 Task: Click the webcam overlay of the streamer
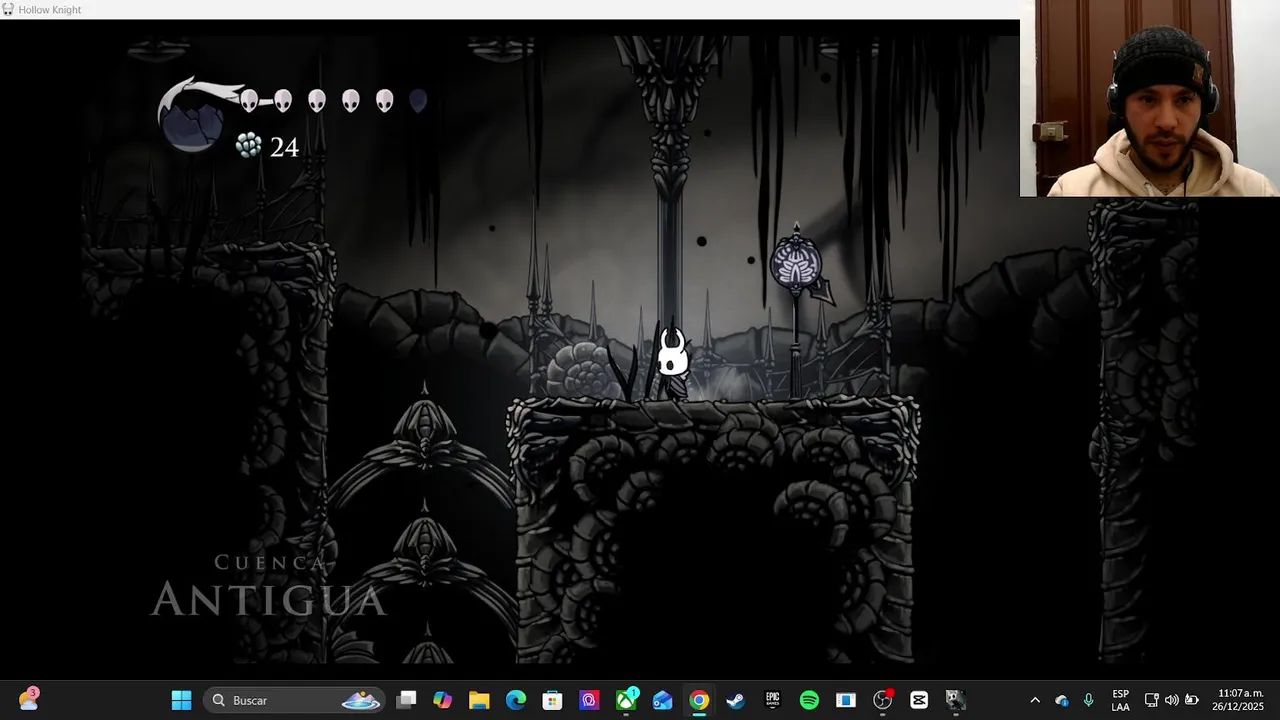point(1150,98)
